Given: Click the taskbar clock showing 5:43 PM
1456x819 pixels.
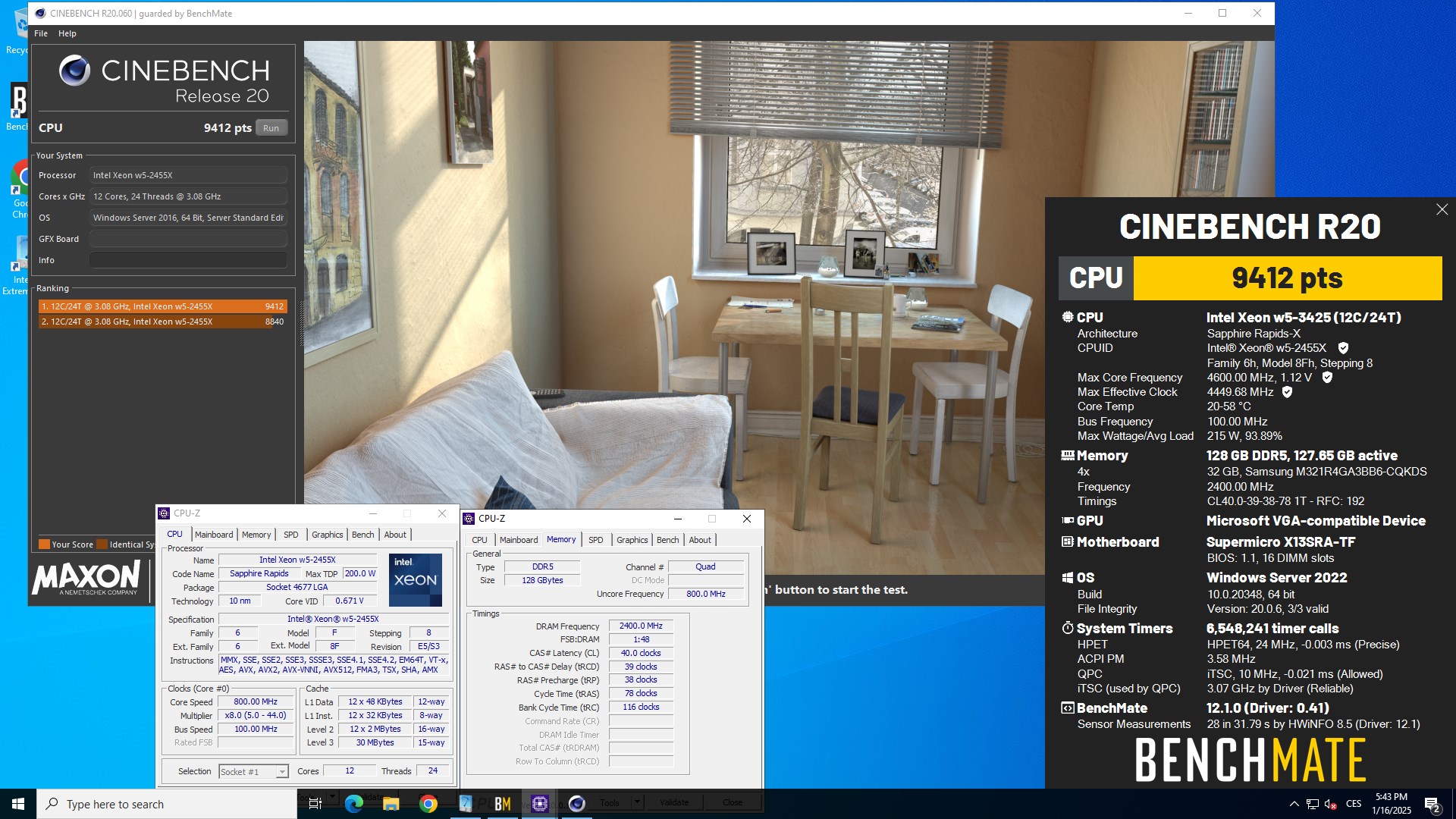Looking at the screenshot, I should [x=1392, y=804].
